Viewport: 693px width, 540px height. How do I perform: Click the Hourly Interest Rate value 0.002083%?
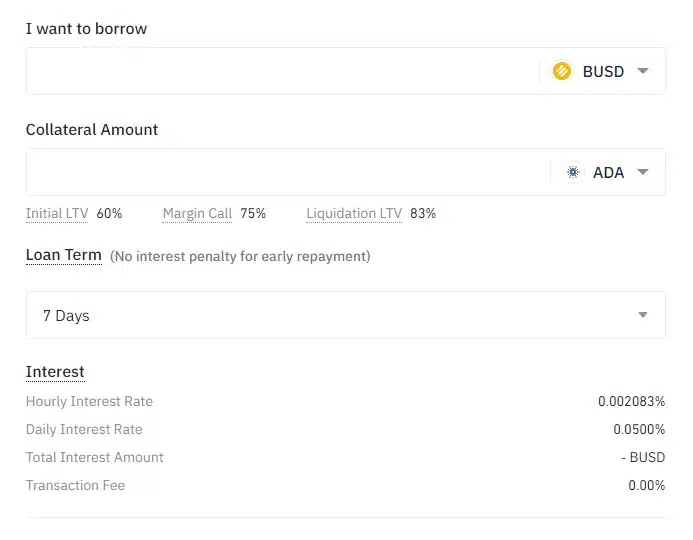coord(632,401)
